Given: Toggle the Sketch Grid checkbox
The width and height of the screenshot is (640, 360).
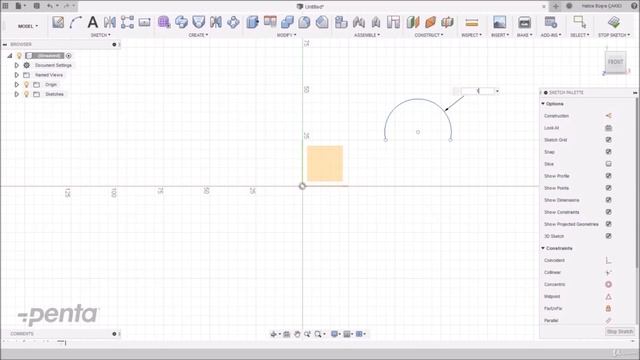Looking at the screenshot, I should coord(608,140).
